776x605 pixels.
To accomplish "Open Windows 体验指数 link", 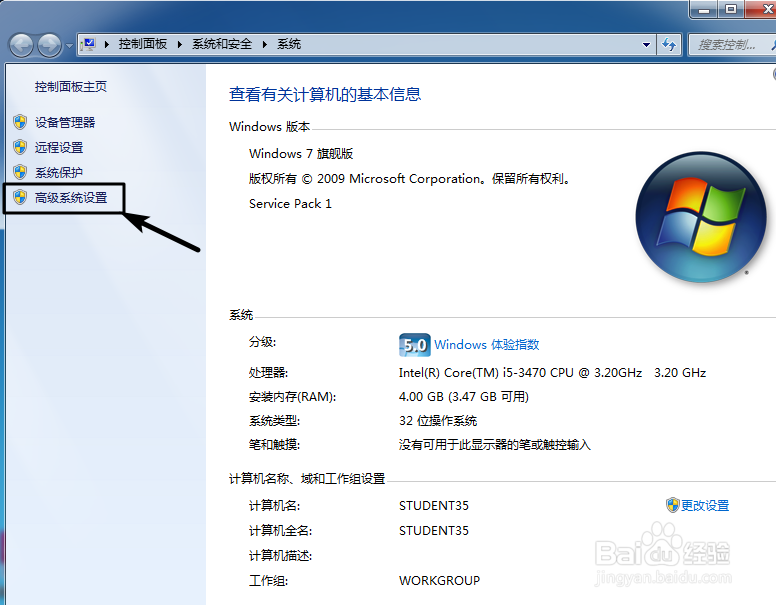I will pyautogui.click(x=486, y=345).
